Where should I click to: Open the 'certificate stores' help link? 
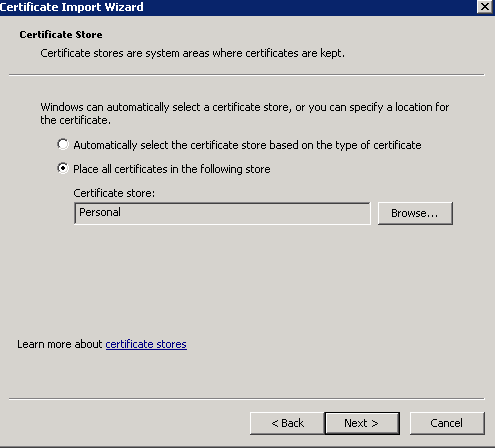click(146, 344)
